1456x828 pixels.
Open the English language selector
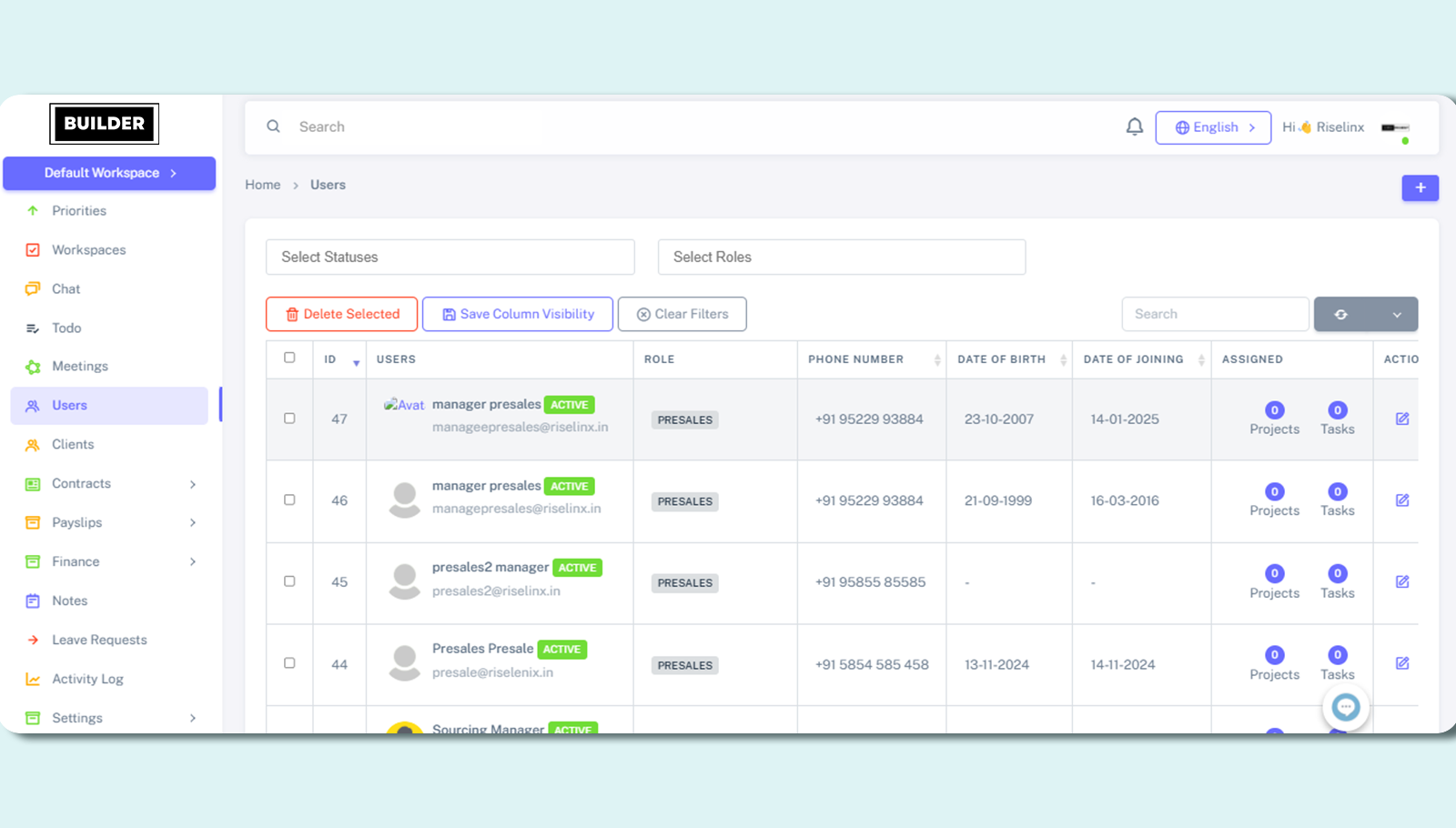tap(1212, 127)
